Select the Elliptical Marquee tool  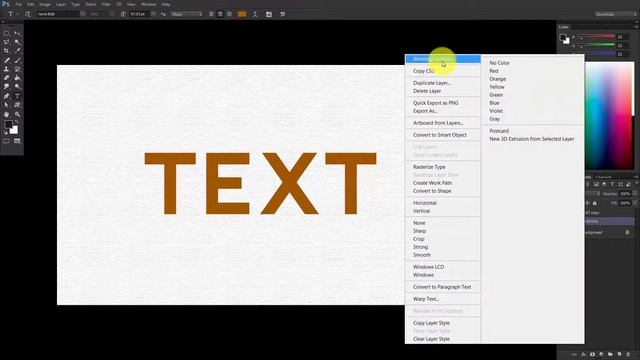click(x=7, y=33)
